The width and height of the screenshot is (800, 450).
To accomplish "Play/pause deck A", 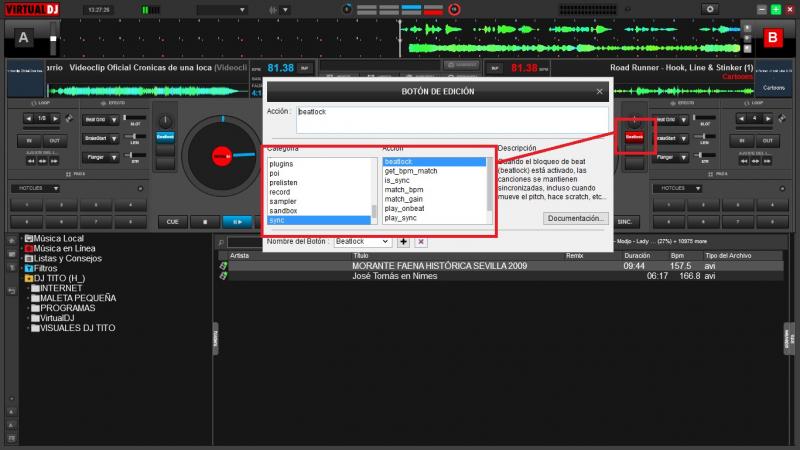I will 237,222.
